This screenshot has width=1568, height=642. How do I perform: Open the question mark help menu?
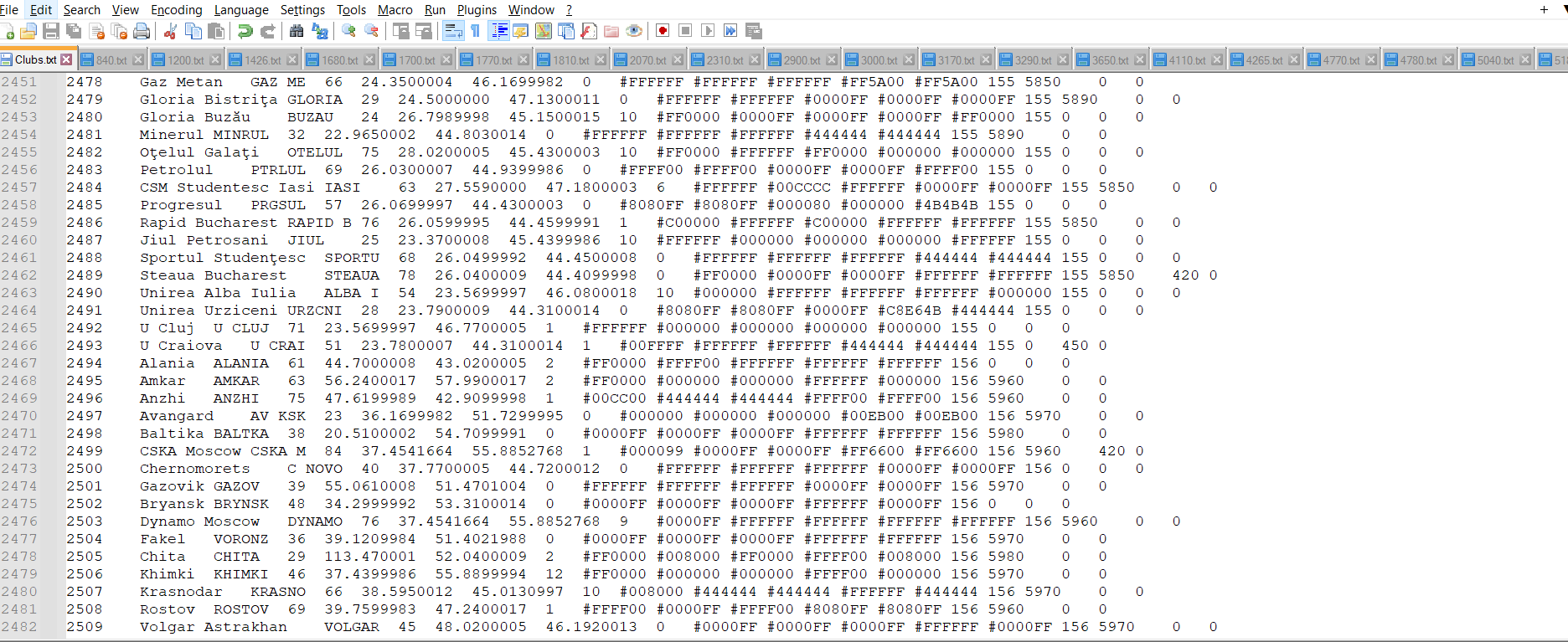pyautogui.click(x=569, y=10)
